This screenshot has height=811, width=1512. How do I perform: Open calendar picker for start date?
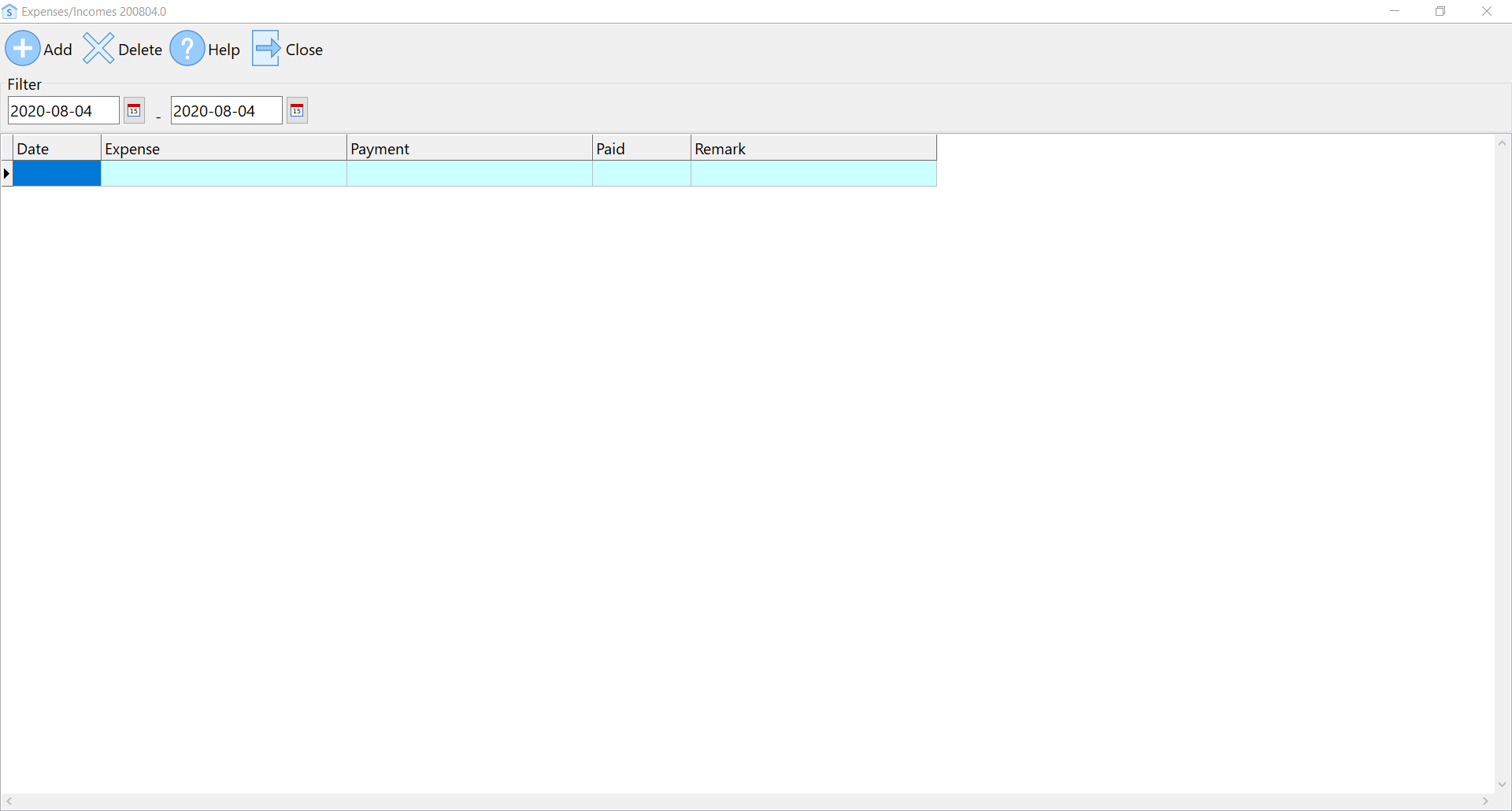point(135,111)
